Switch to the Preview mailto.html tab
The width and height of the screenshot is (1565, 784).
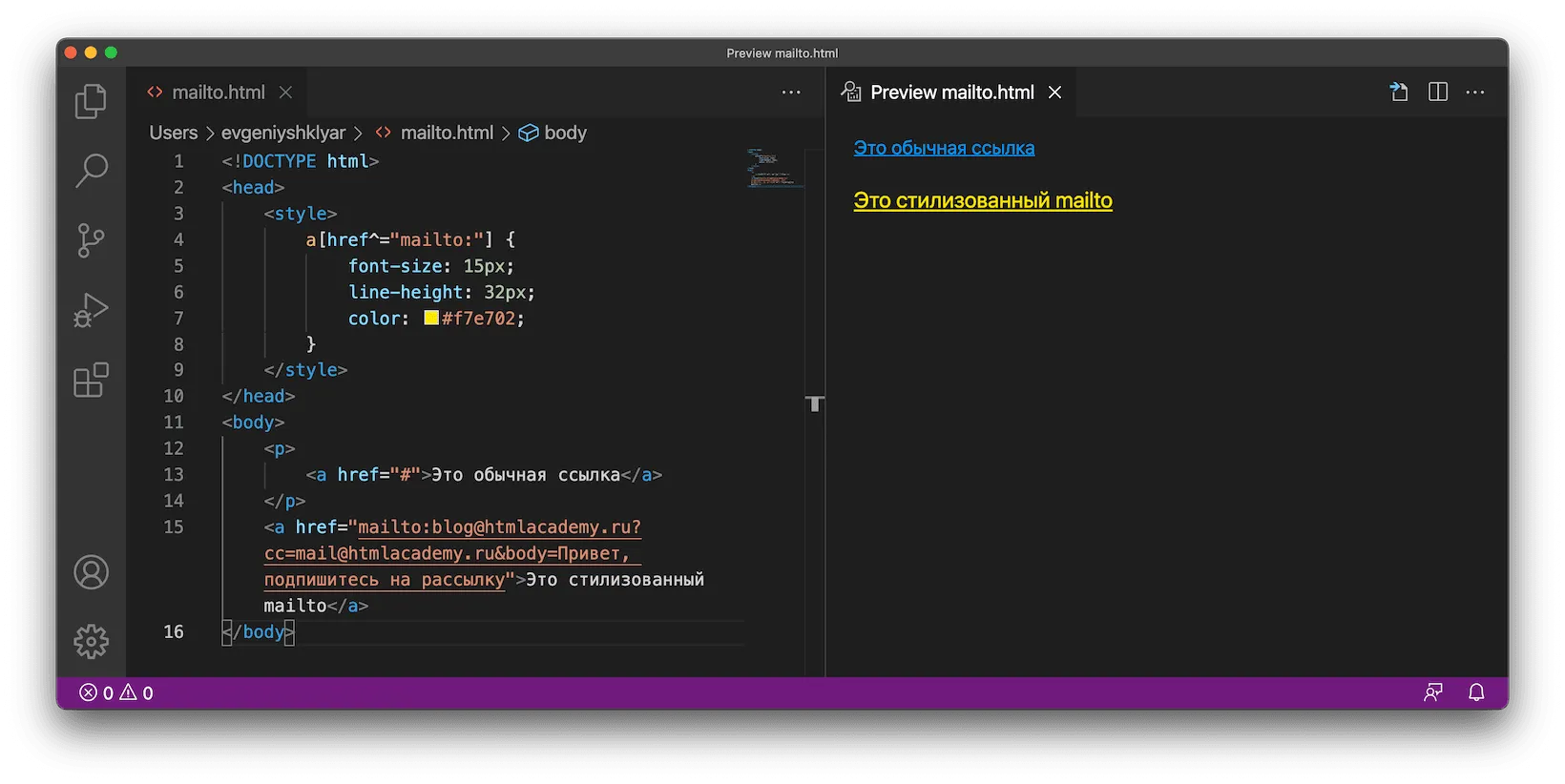(x=951, y=93)
